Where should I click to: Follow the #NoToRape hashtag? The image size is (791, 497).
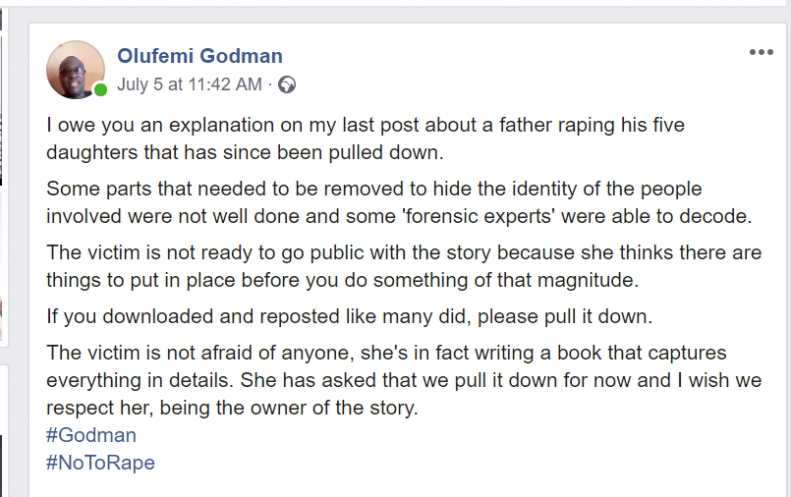point(100,463)
